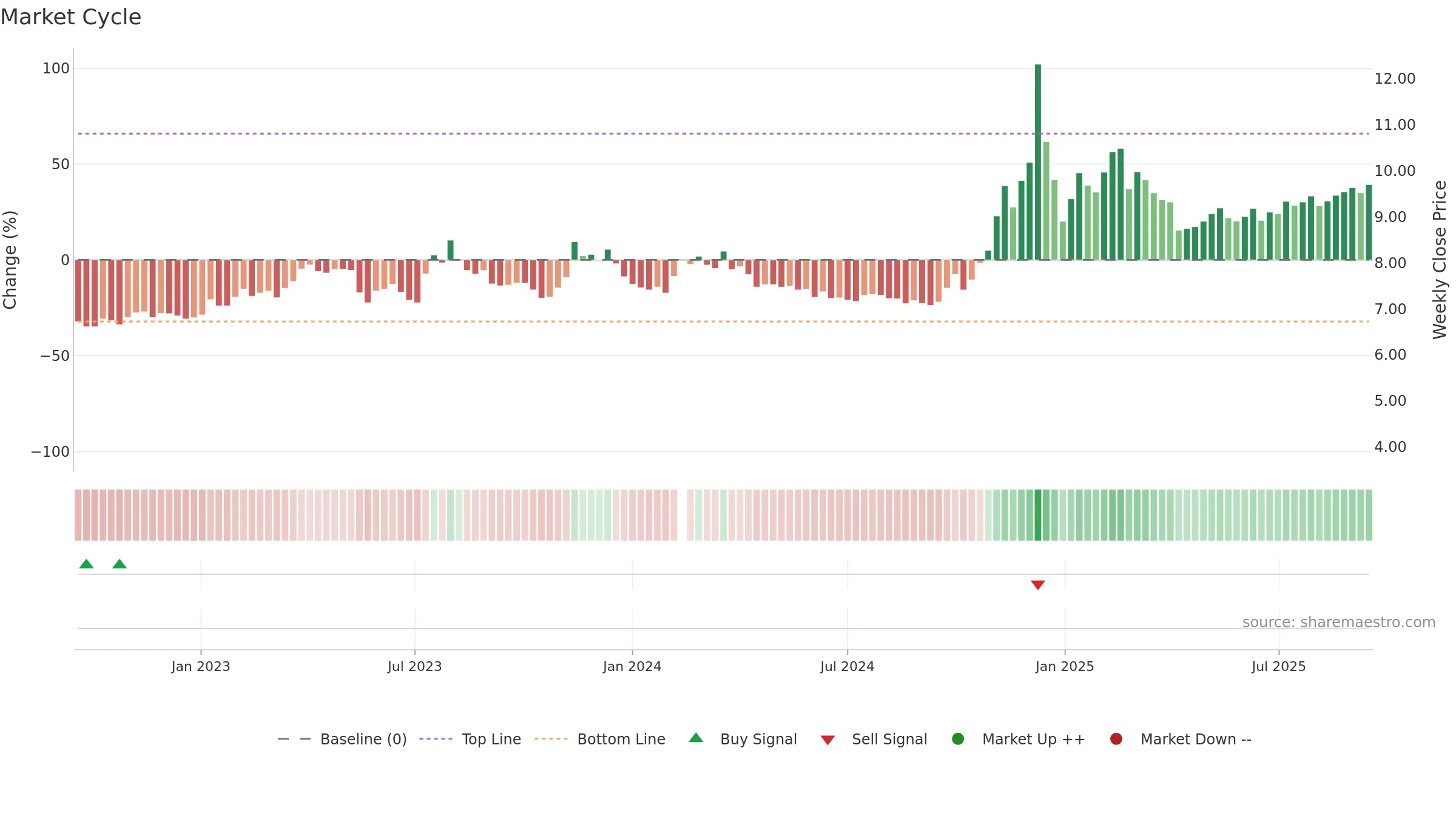Screen dimensions: 1456x819
Task: Click the Jul 2023 x-axis label
Action: coord(415,667)
